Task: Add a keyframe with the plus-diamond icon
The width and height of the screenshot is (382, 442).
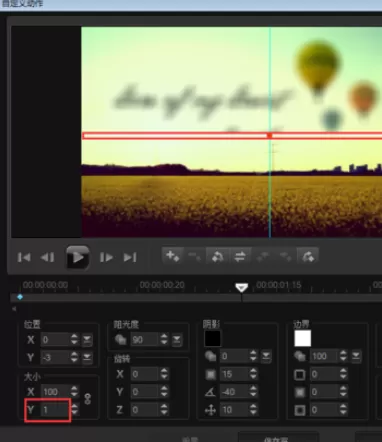Action: (173, 256)
